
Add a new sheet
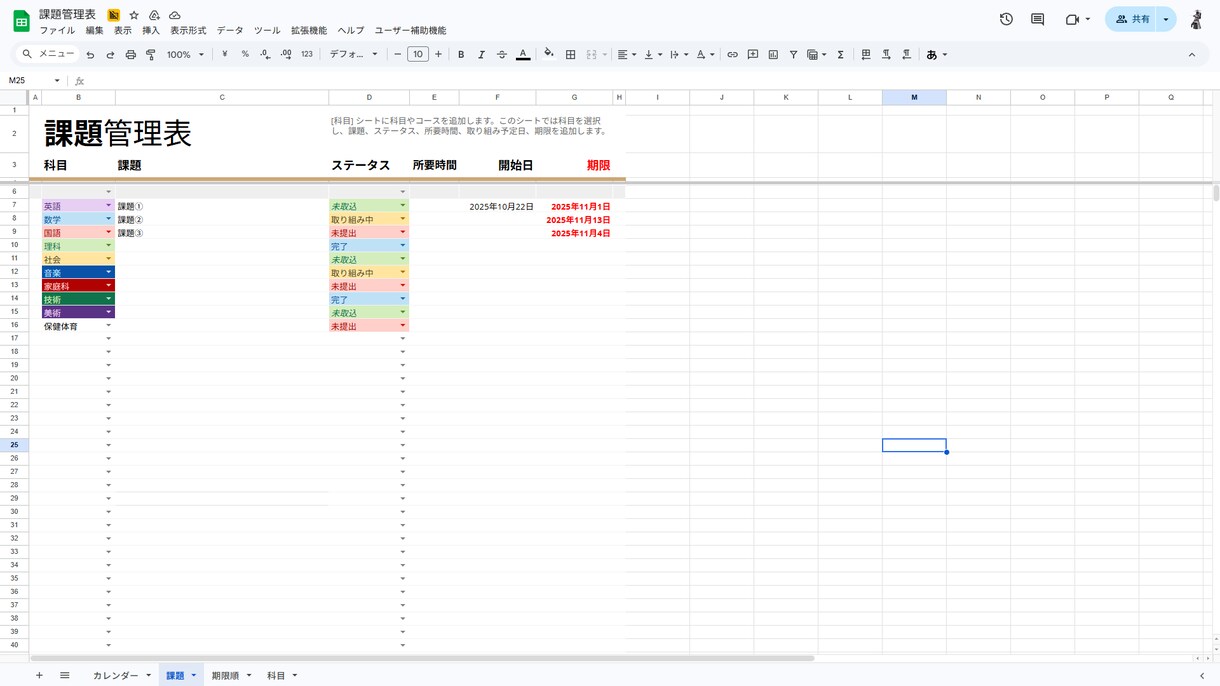pyautogui.click(x=39, y=676)
